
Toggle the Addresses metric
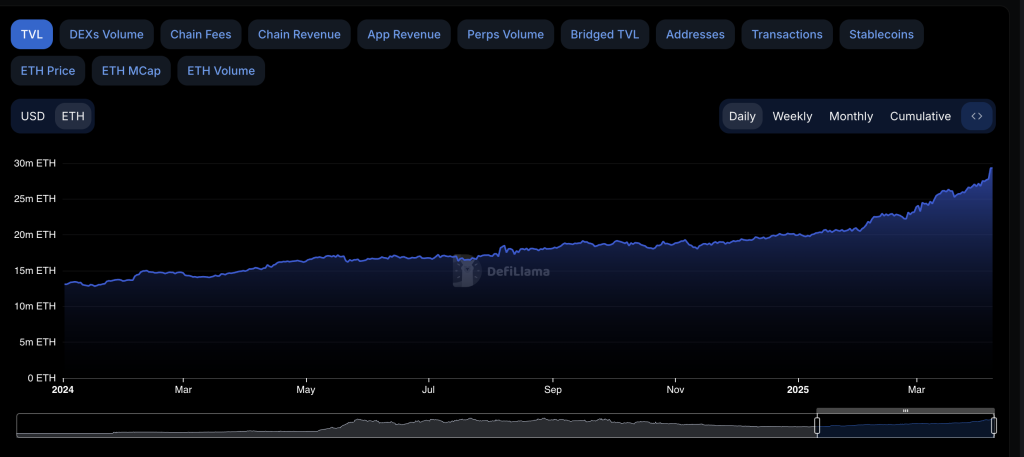point(695,34)
